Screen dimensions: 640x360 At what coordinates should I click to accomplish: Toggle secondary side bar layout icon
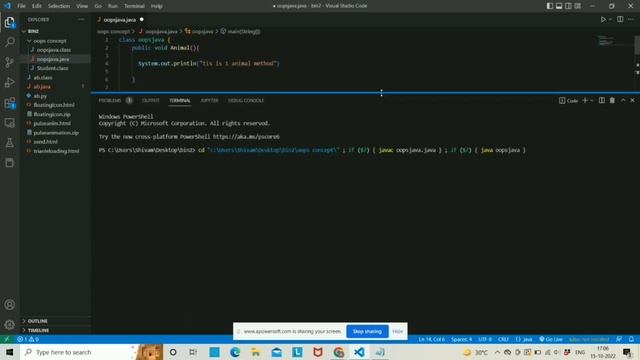coord(568,6)
